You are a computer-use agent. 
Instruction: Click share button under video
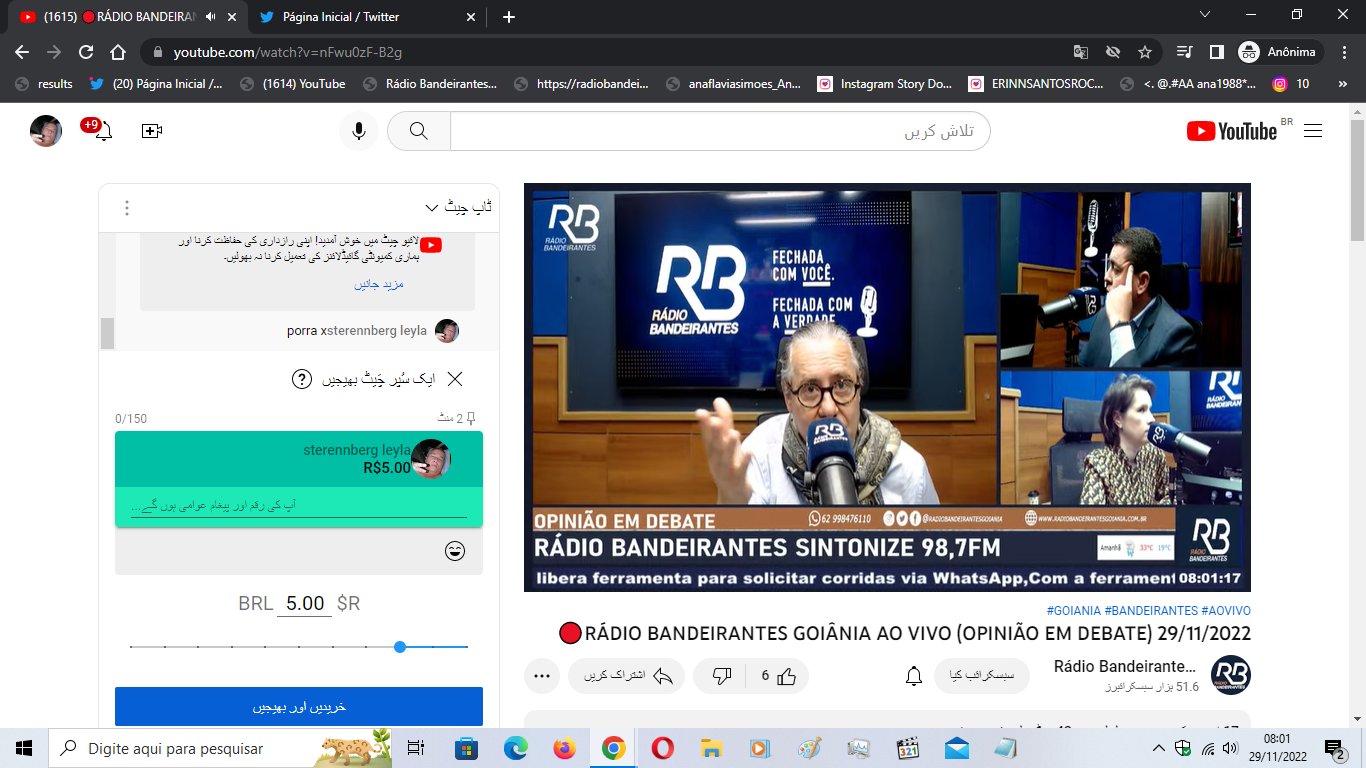click(x=627, y=676)
